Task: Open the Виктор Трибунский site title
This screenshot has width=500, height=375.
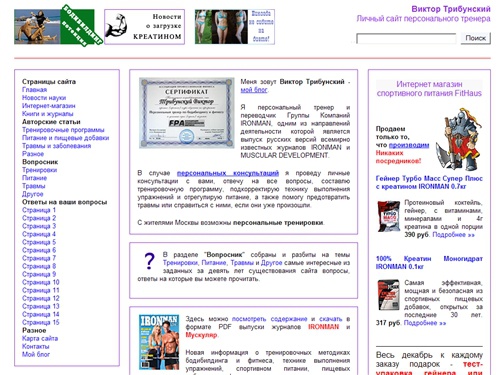Action: click(451, 9)
